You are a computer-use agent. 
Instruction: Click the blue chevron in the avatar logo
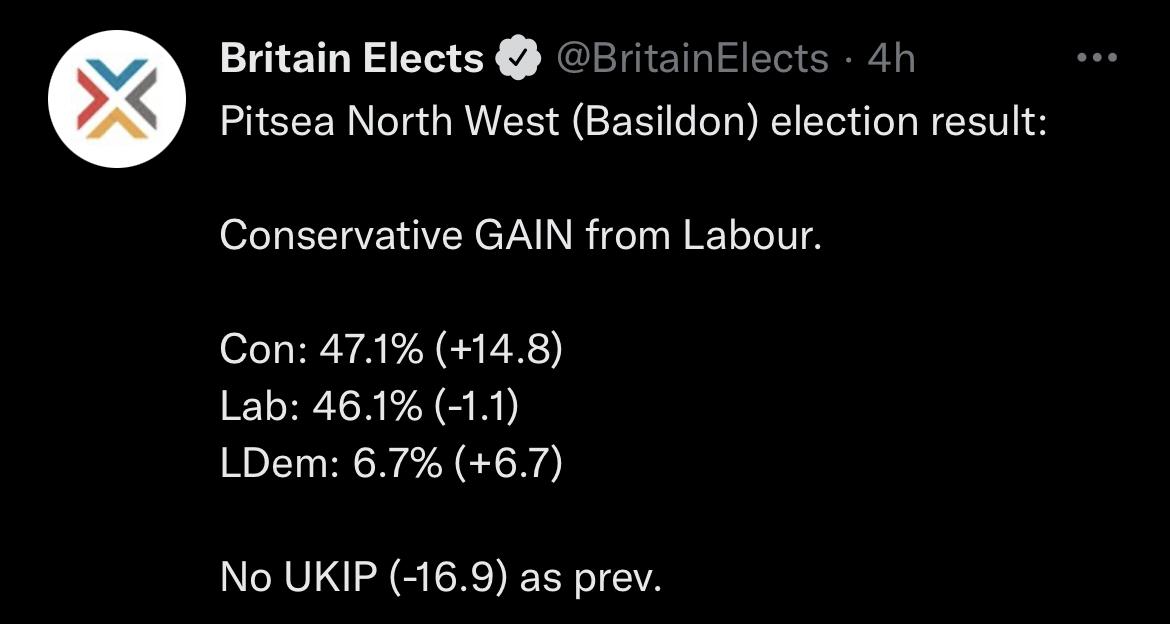coord(117,70)
